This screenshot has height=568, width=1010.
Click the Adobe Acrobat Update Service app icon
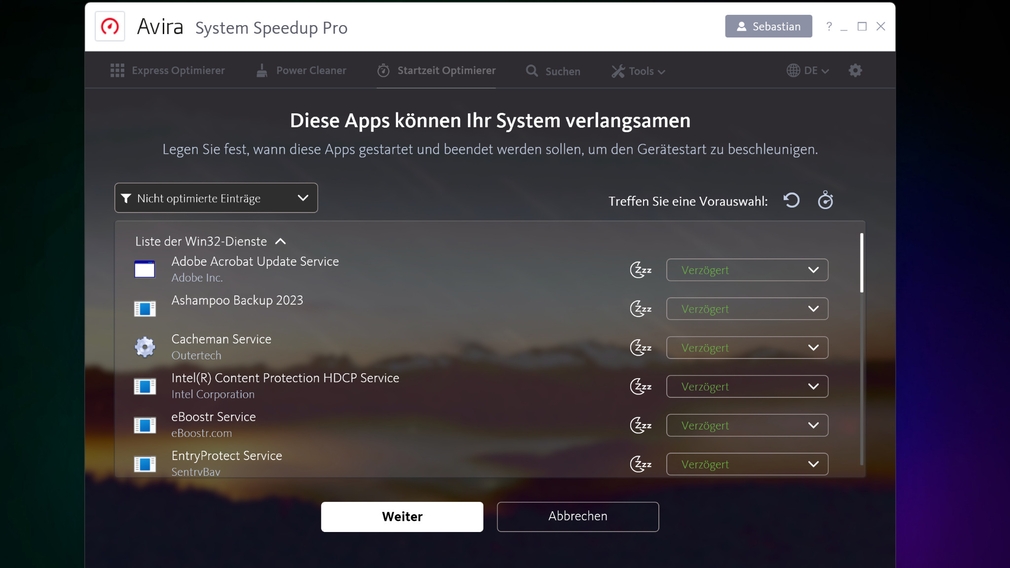pos(144,269)
